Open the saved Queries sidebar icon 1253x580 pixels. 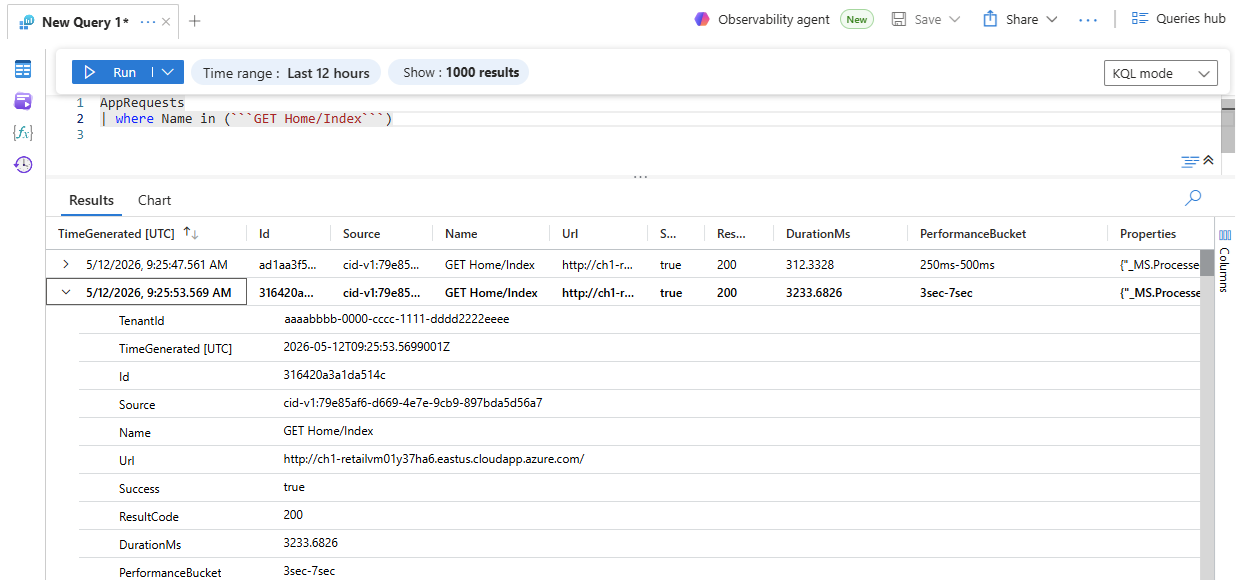click(23, 101)
